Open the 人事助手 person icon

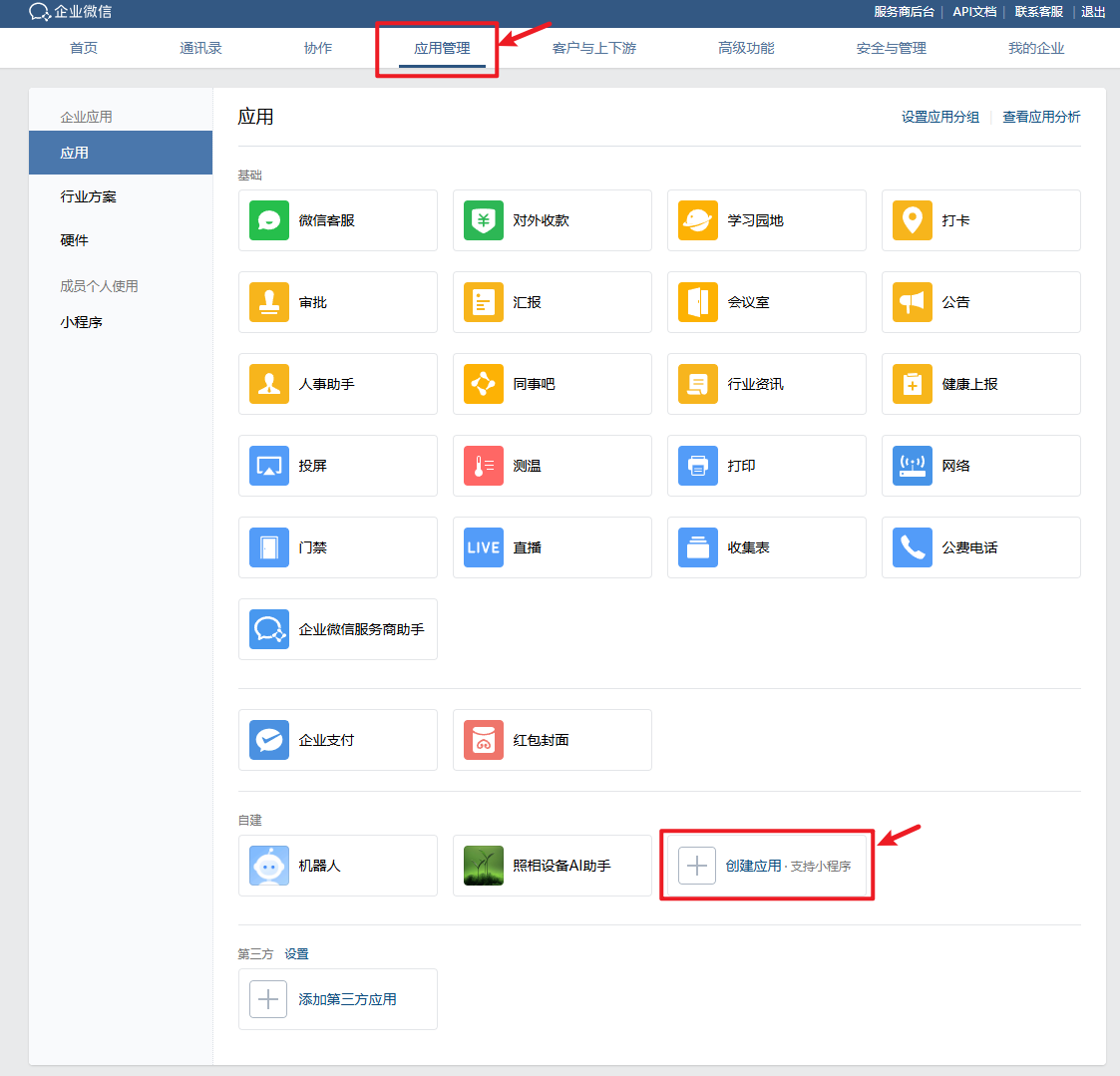(268, 383)
